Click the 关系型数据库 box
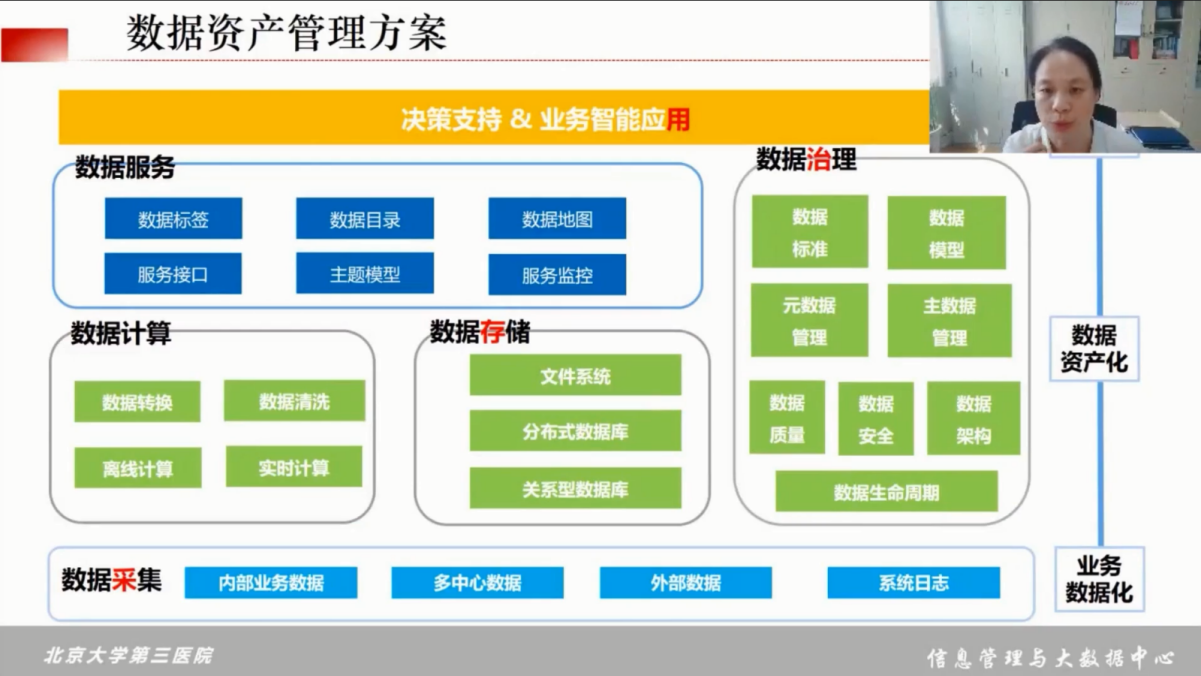 (575, 489)
